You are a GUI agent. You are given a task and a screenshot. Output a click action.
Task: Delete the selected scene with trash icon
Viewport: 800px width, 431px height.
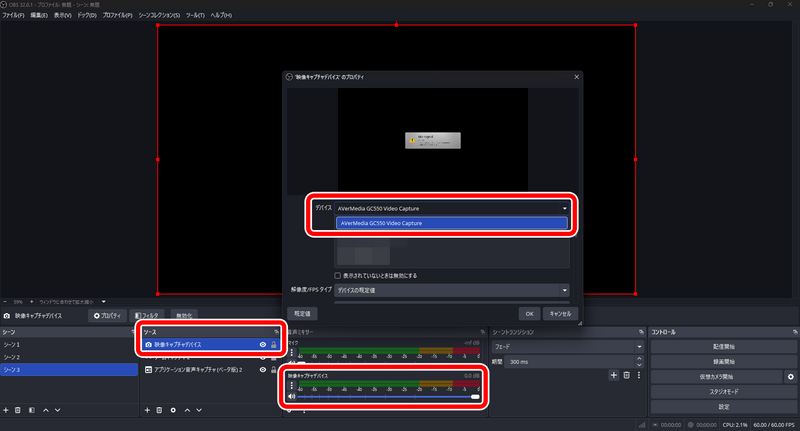18,410
